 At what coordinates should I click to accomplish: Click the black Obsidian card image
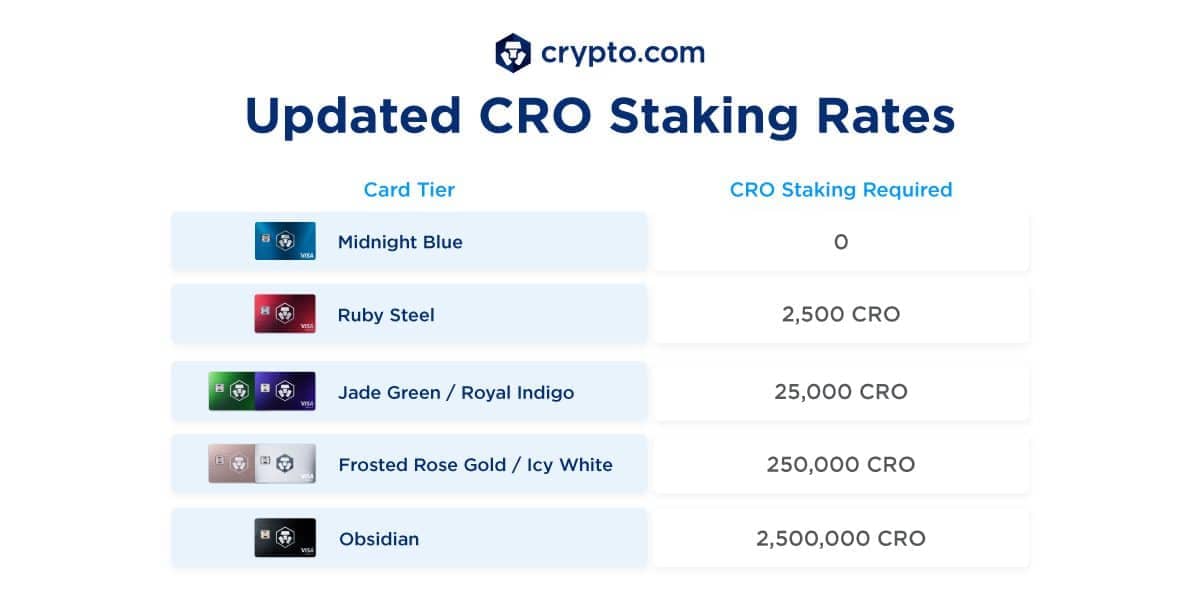(285, 538)
